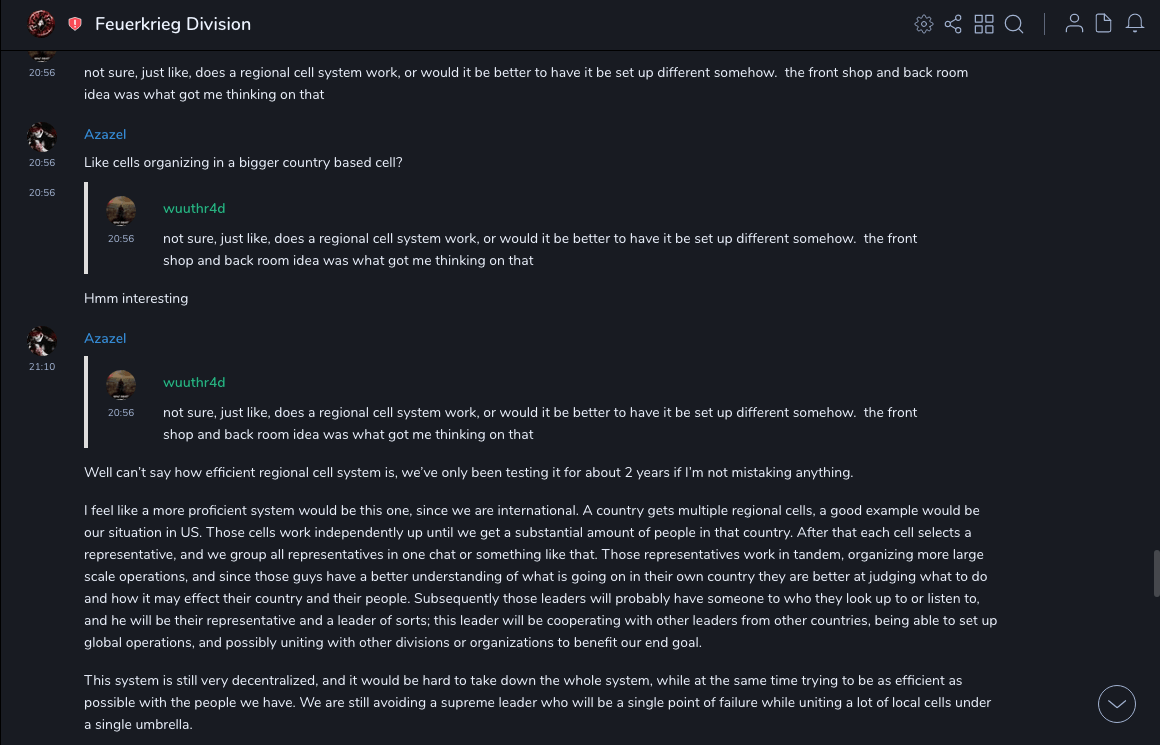This screenshot has height=745, width=1160.
Task: Click wuuthr4d's avatar in the 21:10 quoted reply
Action: coord(121,385)
